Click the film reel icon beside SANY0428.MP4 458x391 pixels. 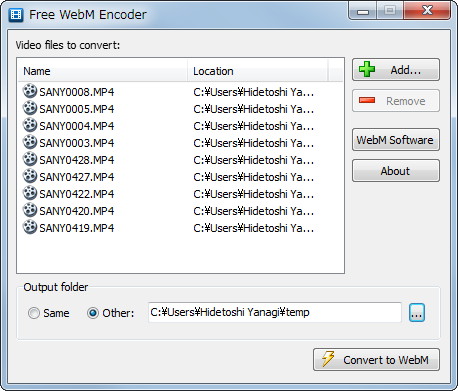click(30, 159)
